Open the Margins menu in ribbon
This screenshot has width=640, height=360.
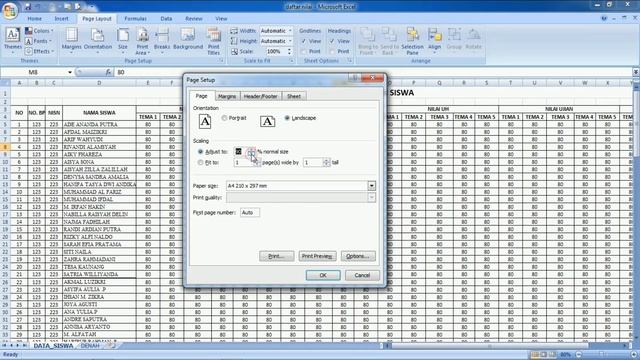click(71, 40)
